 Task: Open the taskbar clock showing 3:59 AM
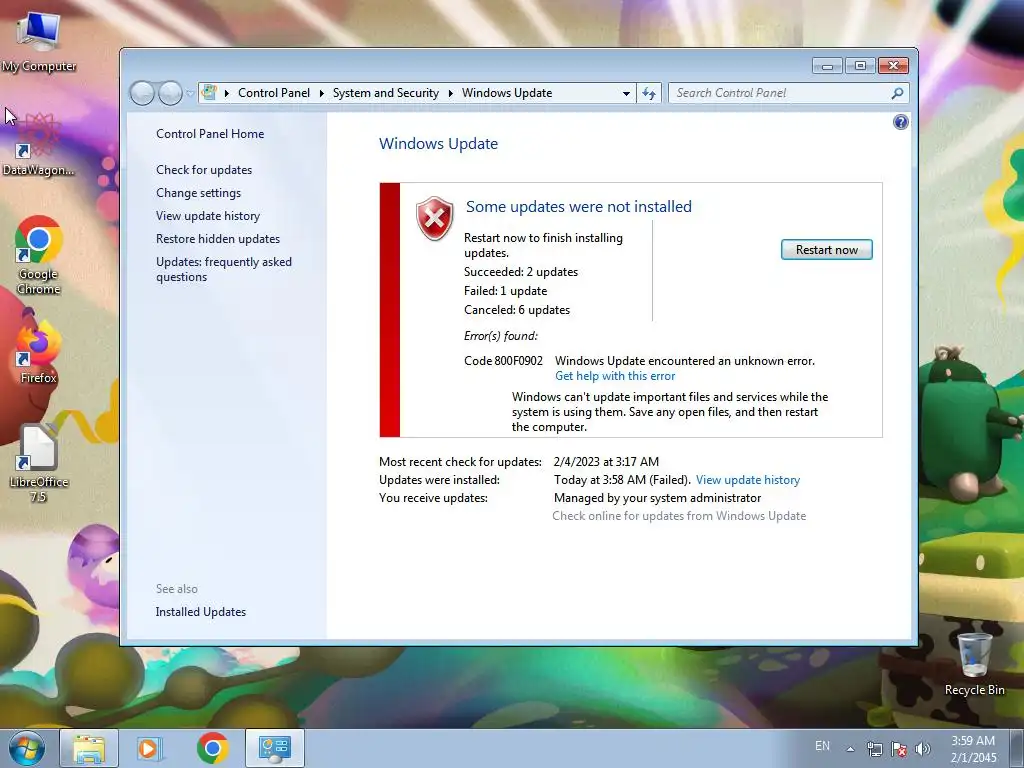click(973, 749)
